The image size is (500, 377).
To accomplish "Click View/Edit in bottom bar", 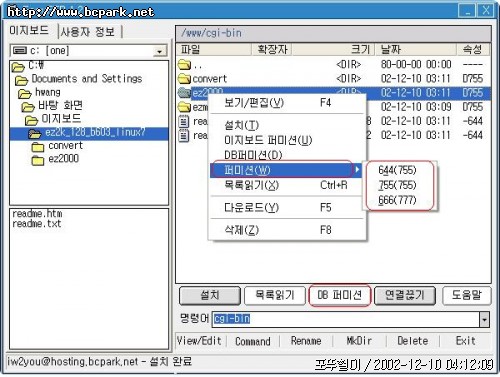I will click(199, 341).
